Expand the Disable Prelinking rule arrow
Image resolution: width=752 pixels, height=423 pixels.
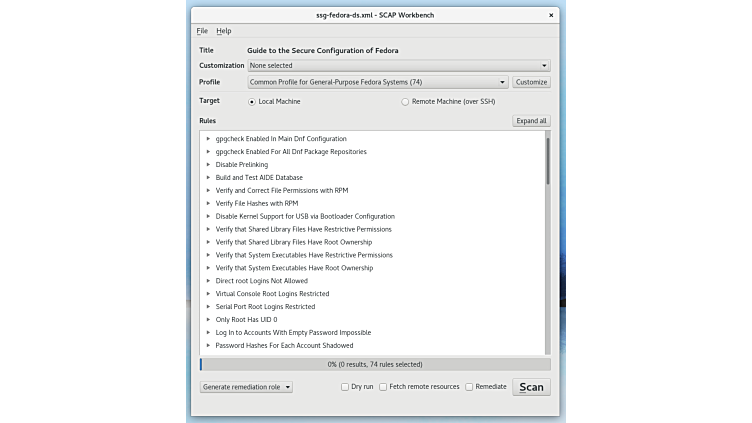[x=208, y=165]
